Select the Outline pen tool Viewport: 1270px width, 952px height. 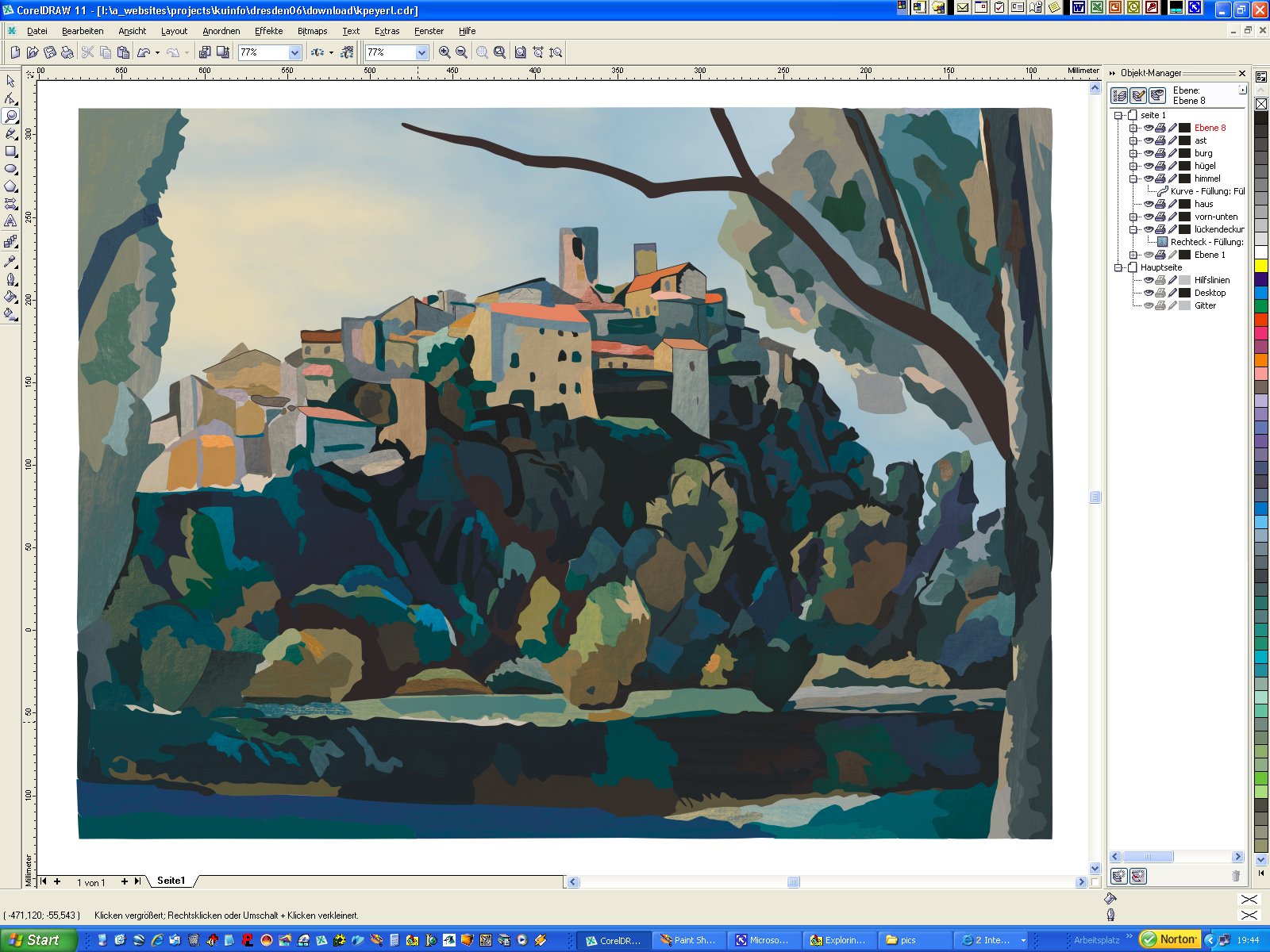(10, 278)
